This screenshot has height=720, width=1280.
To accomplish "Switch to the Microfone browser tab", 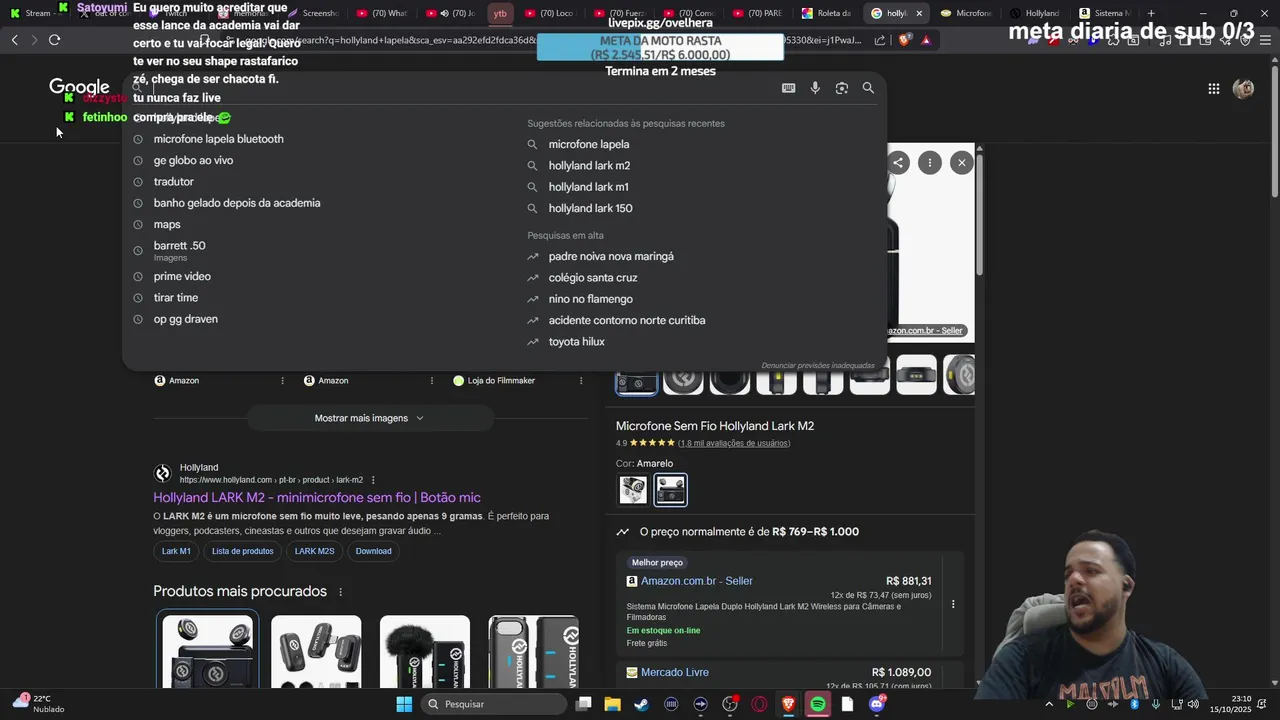I will [x=966, y=13].
